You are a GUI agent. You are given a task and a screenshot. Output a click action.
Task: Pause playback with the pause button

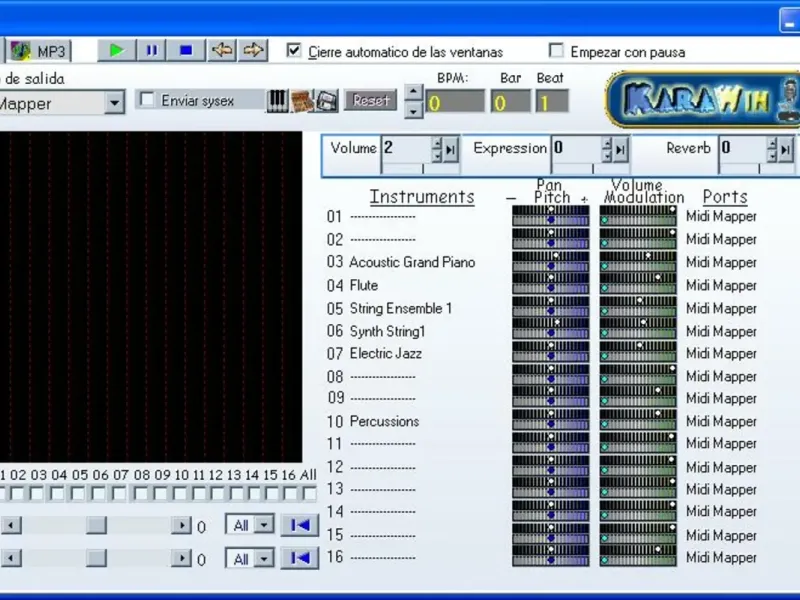[x=152, y=50]
